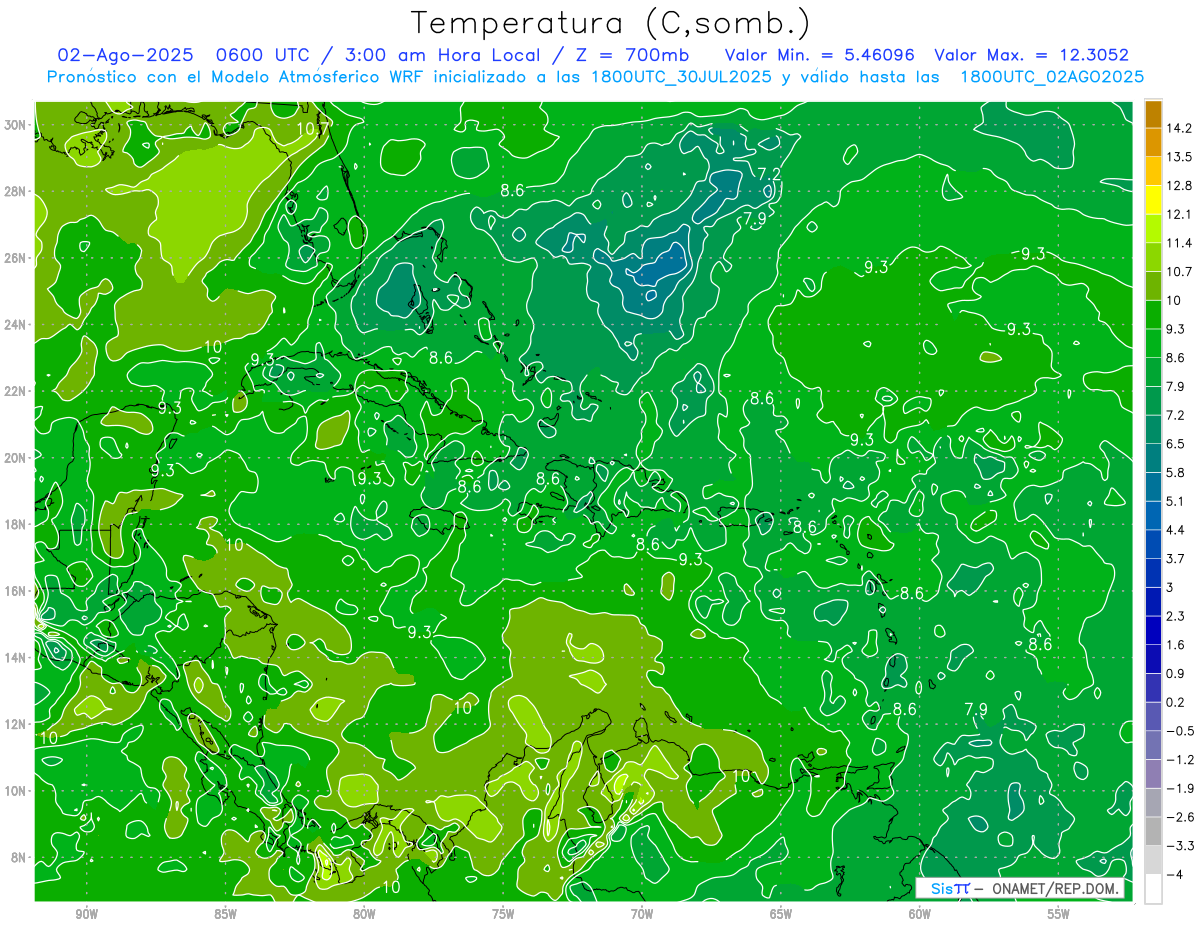Click the '20N' latitude axis label
1200x927 pixels.
(x=16, y=458)
